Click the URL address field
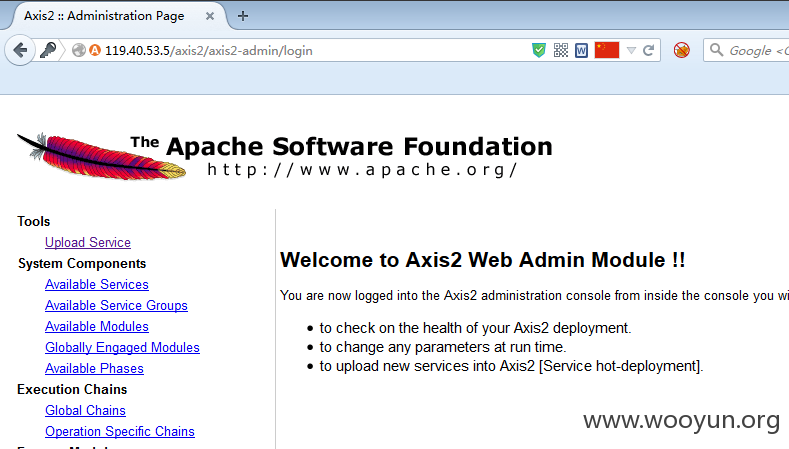Screen dimensions: 789x449 click(317, 51)
